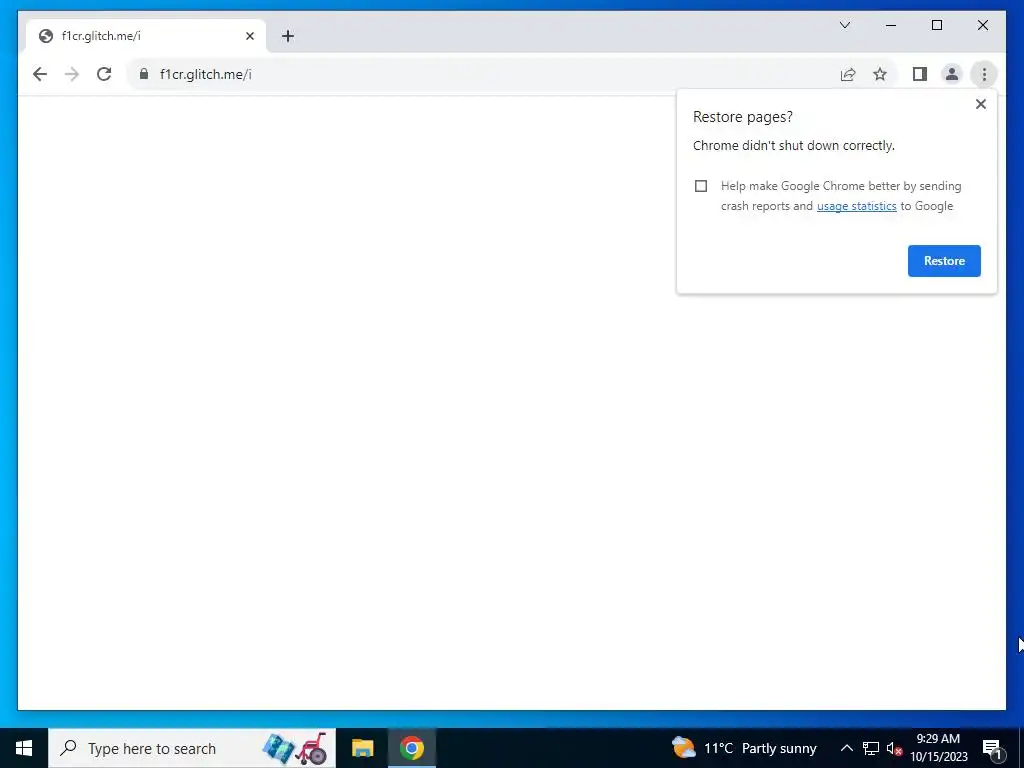Click the Chrome taskbar icon
The width and height of the screenshot is (1024, 768).
pyautogui.click(x=411, y=748)
